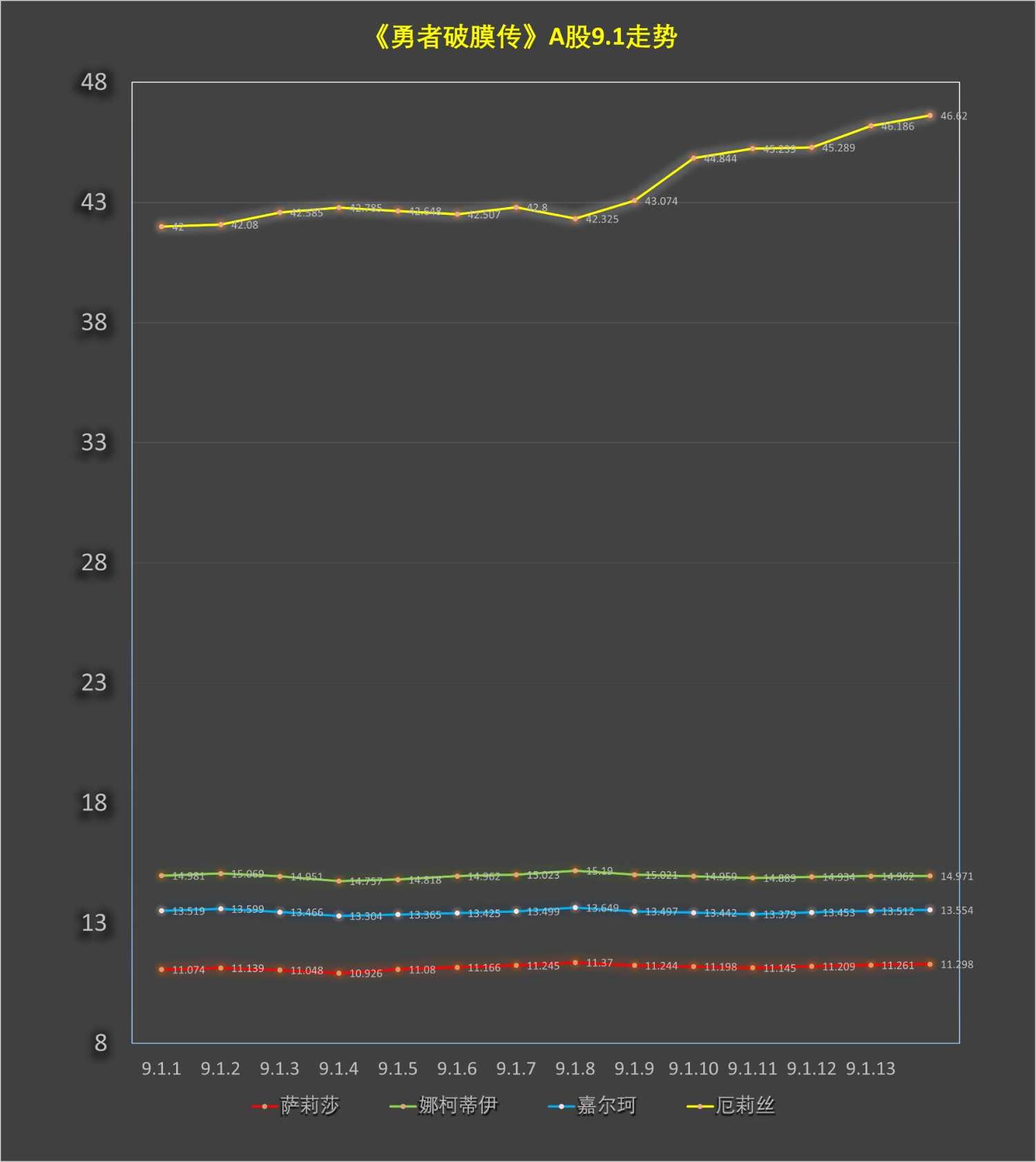Image resolution: width=1036 pixels, height=1162 pixels.
Task: Select the 9.1.1 x-axis label
Action: pyautogui.click(x=161, y=1068)
